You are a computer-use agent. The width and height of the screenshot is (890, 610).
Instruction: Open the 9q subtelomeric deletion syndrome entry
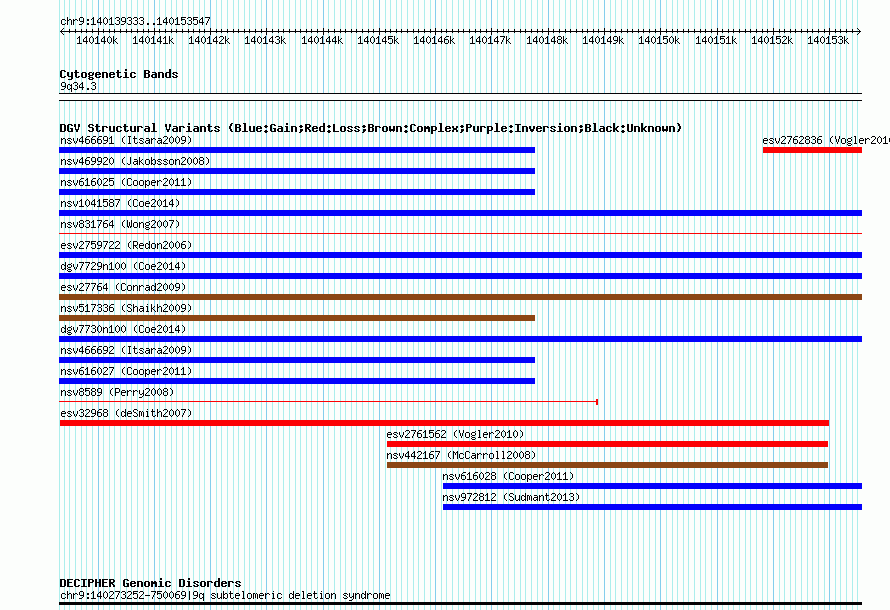click(x=225, y=595)
